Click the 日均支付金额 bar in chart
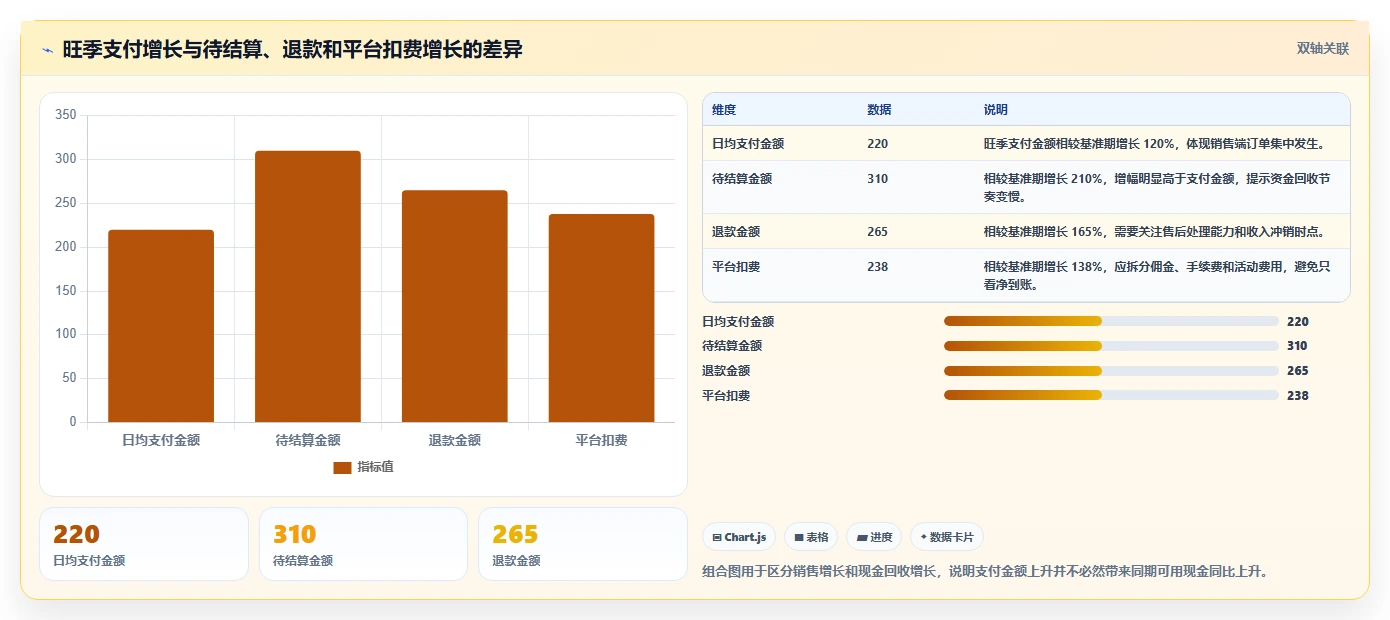Screen dimensions: 1390x620 (x=161, y=326)
